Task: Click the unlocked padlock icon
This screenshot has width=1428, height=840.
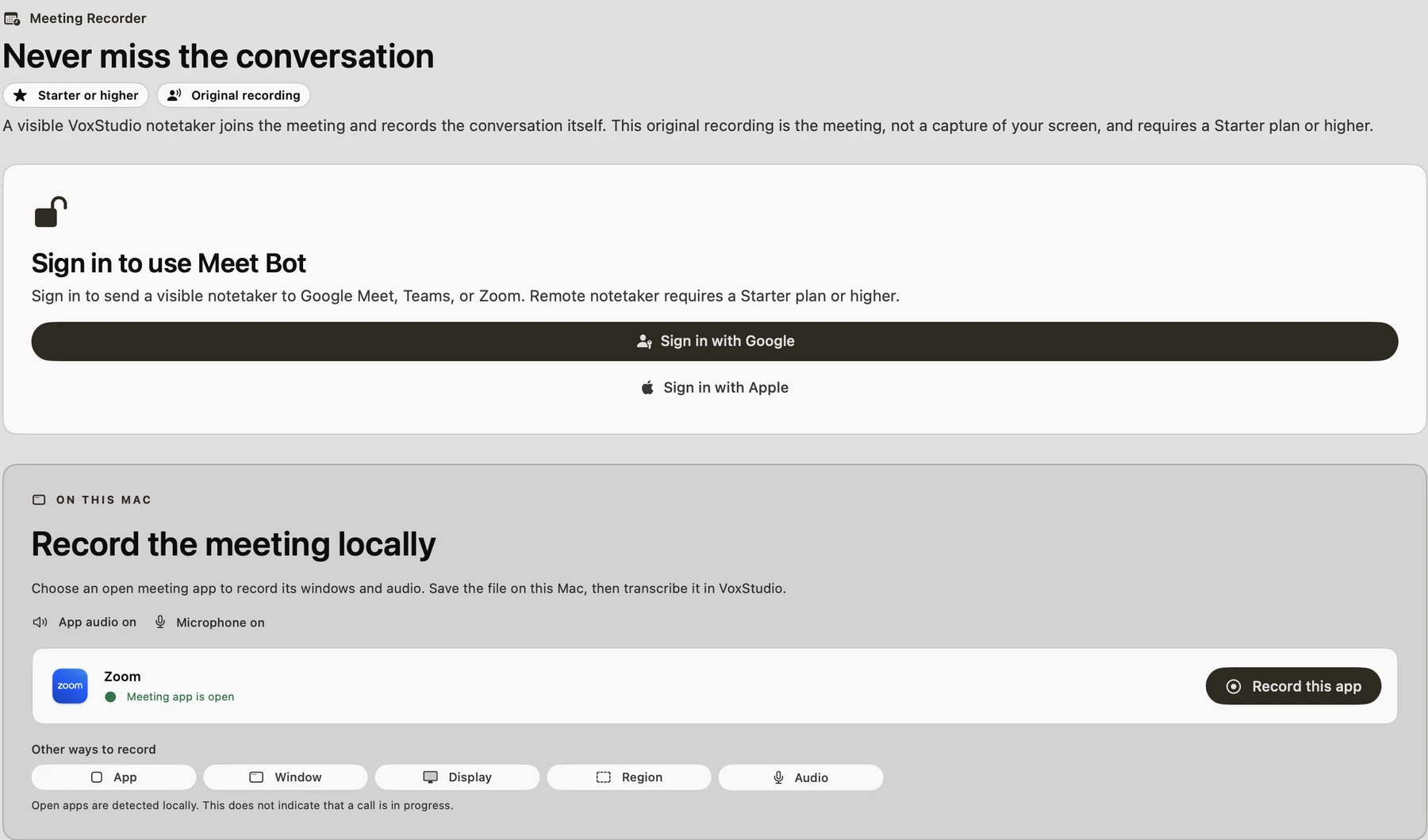Action: (x=50, y=212)
